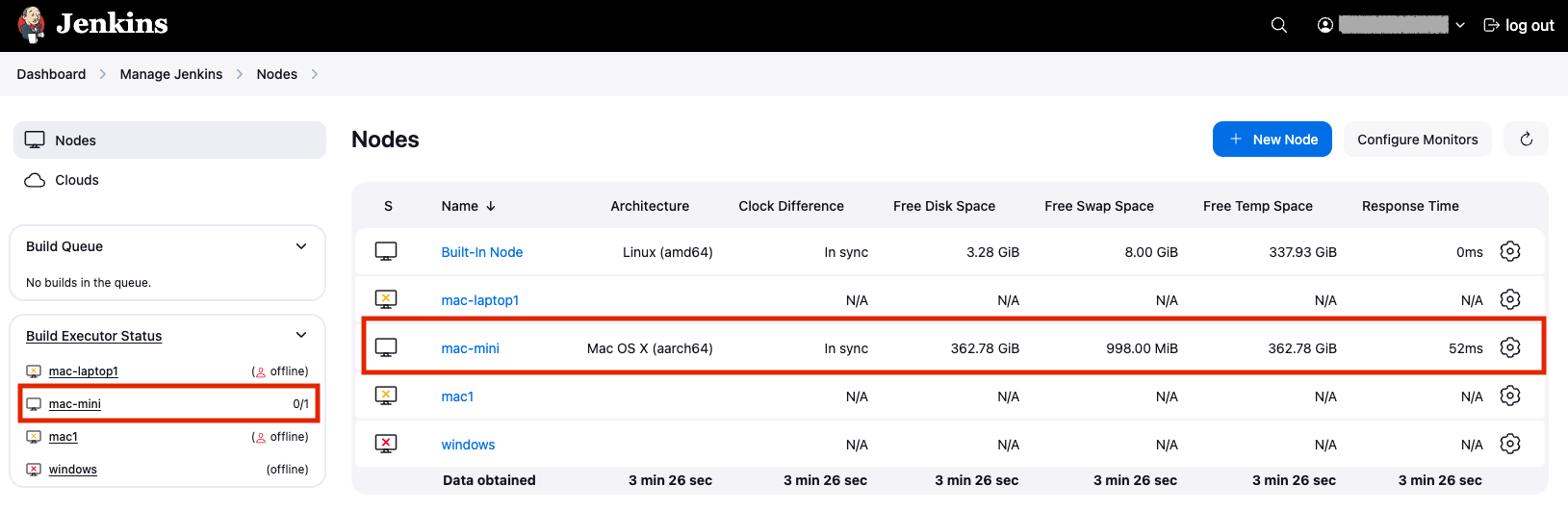Viewport: 1568px width, 511px height.
Task: Sort by Free Temp Space column
Action: [x=1258, y=206]
